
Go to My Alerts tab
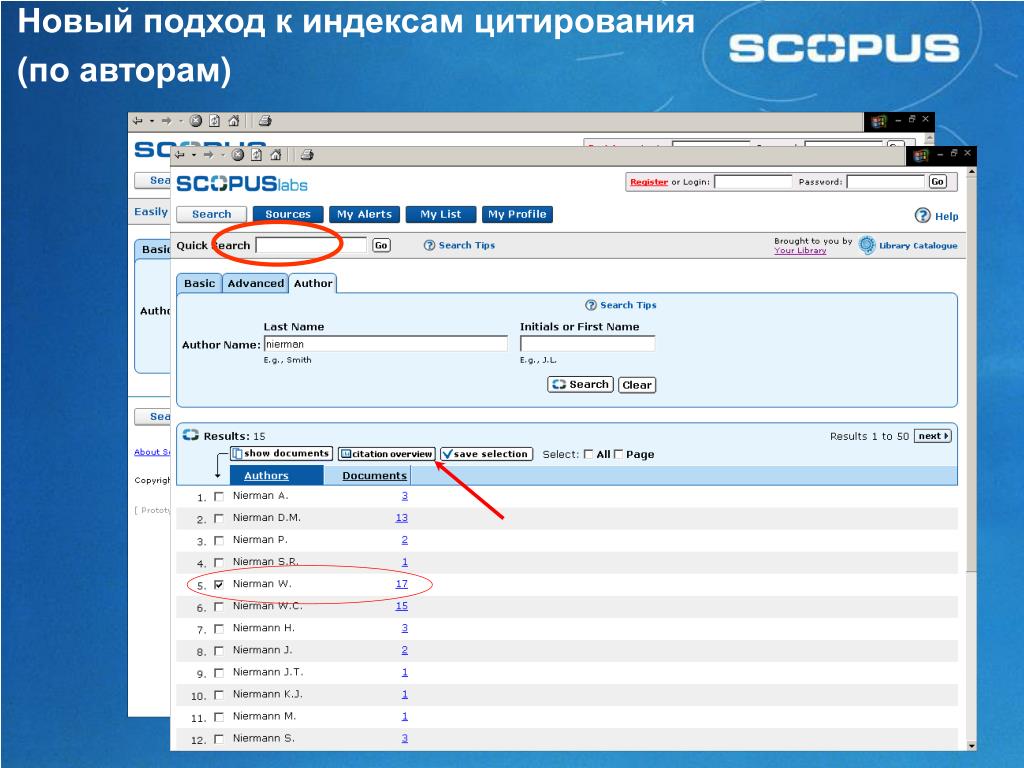(364, 214)
